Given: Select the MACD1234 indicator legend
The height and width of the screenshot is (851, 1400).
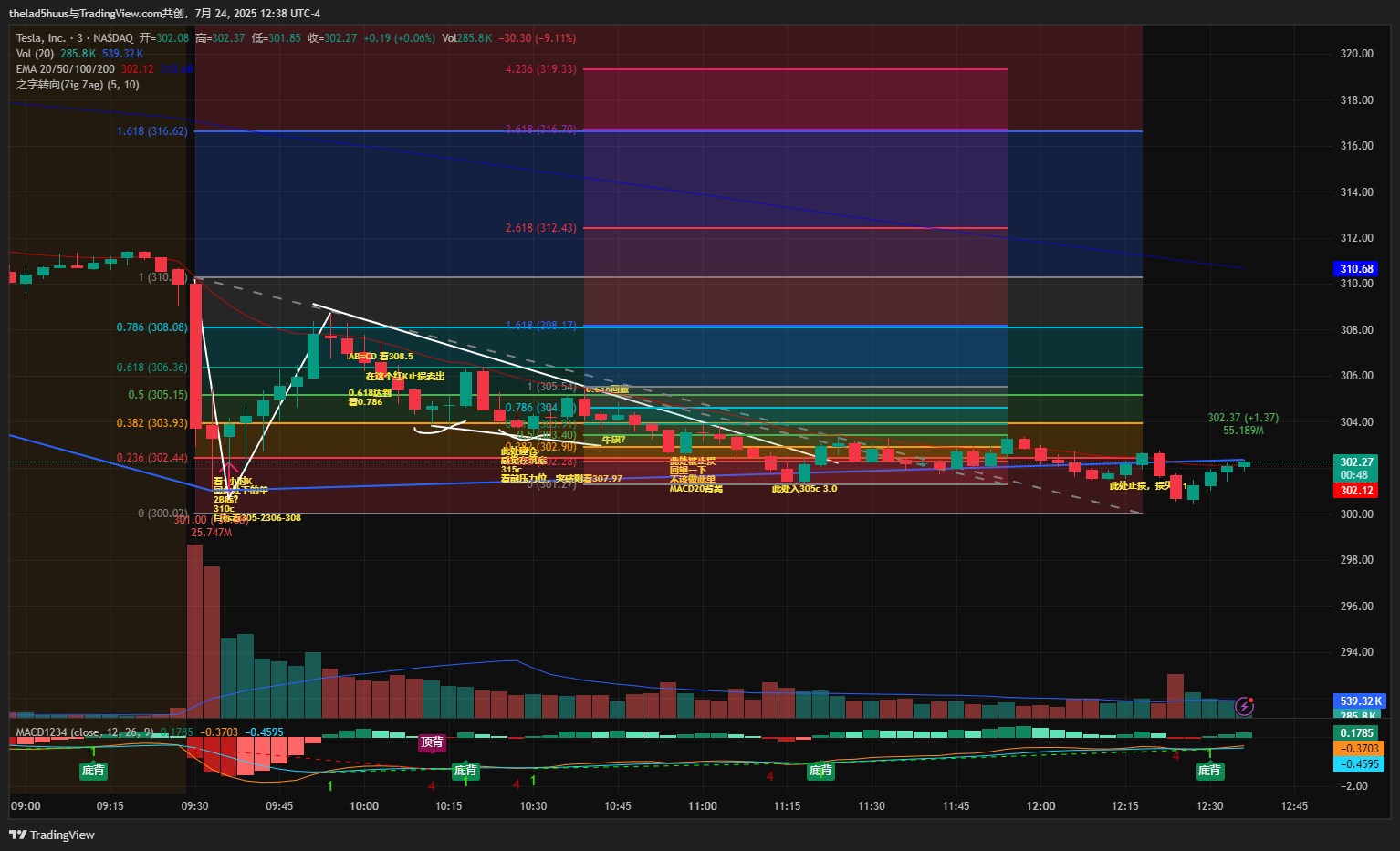Looking at the screenshot, I should 85,732.
